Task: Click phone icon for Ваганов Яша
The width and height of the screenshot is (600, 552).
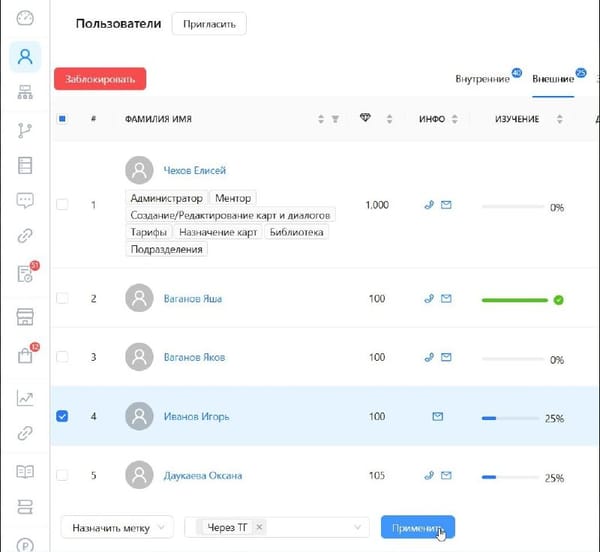Action: tap(429, 298)
